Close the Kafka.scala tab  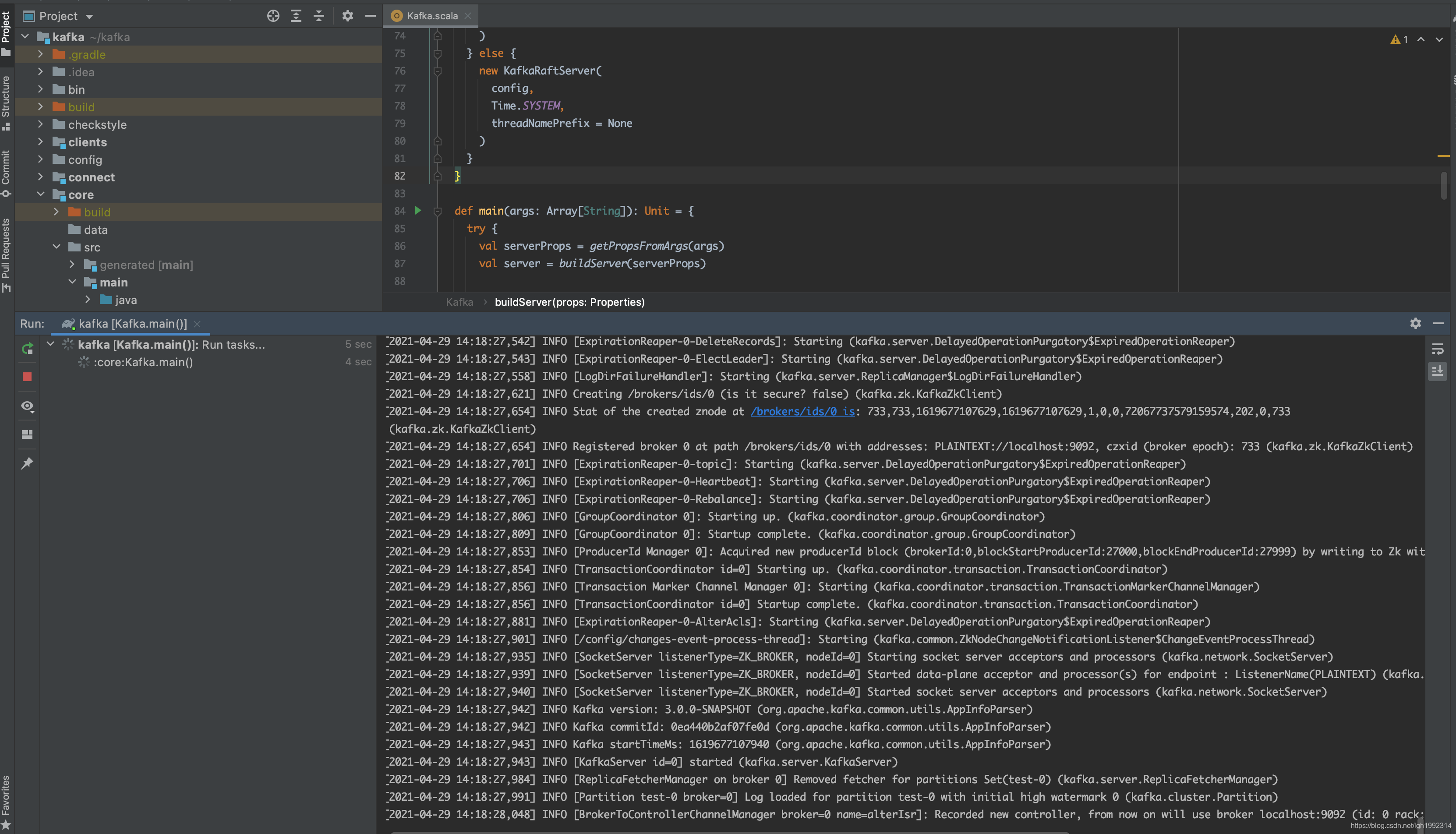click(x=468, y=16)
